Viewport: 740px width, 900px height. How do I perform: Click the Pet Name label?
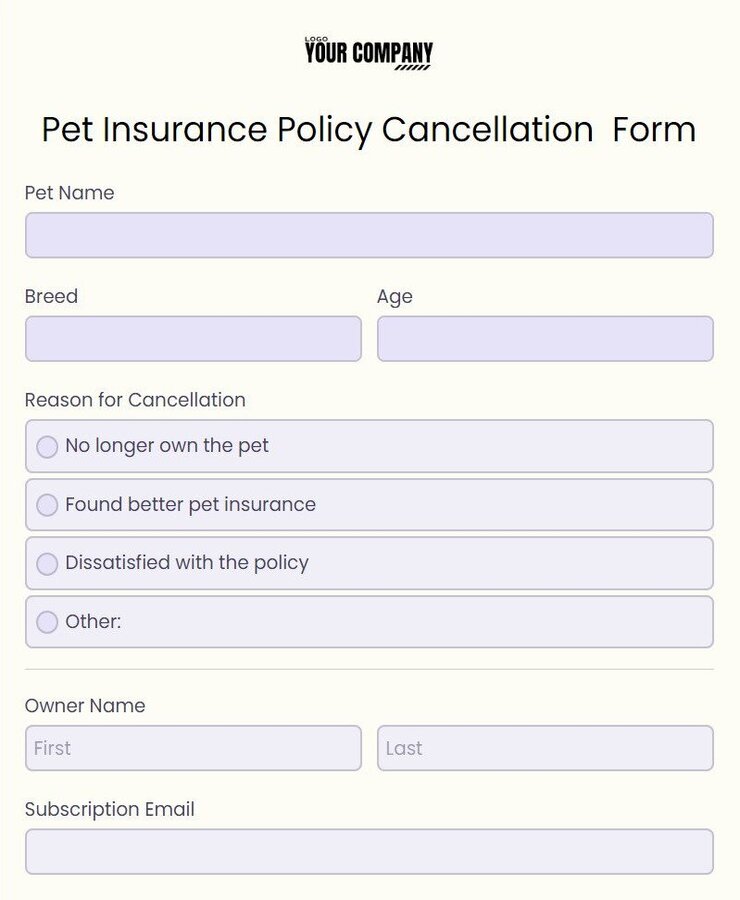[x=69, y=193]
